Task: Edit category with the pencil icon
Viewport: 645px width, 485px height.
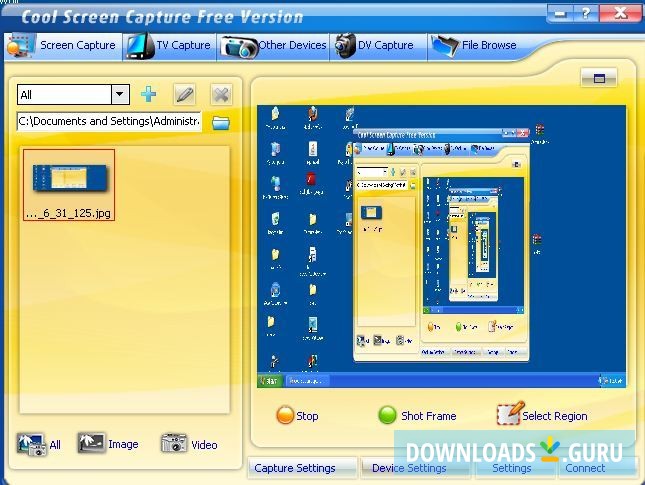Action: (184, 95)
